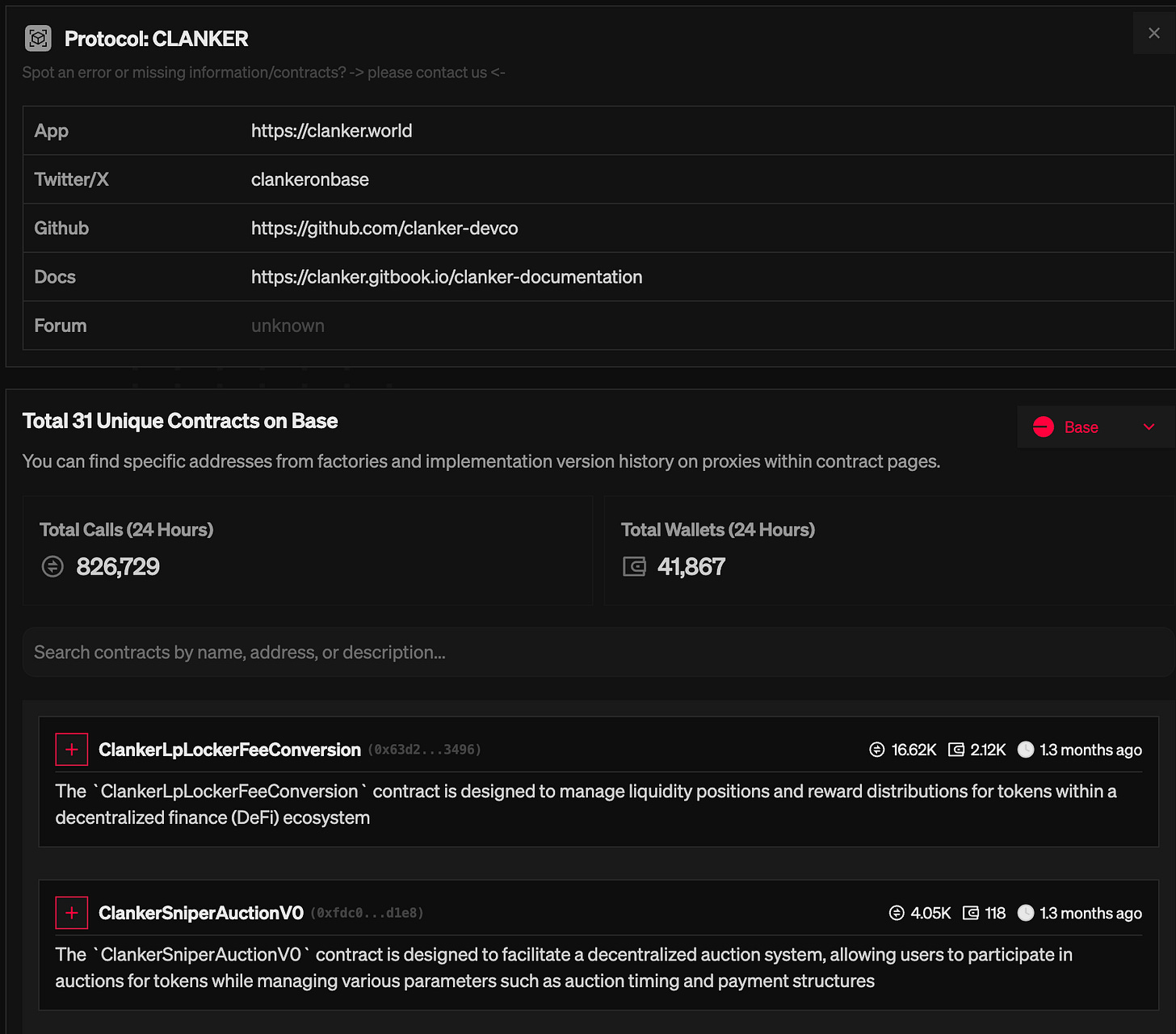Viewport: 1176px width, 1034px height.
Task: Open the Base network dropdown
Action: click(x=1095, y=427)
